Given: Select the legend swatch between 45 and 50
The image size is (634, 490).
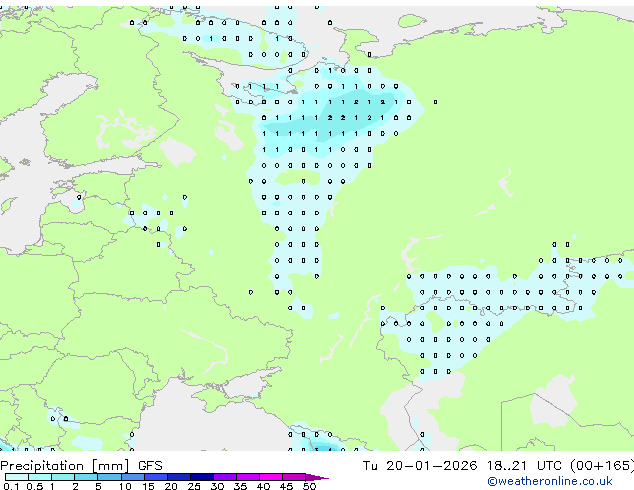Looking at the screenshot, I should point(294,477).
